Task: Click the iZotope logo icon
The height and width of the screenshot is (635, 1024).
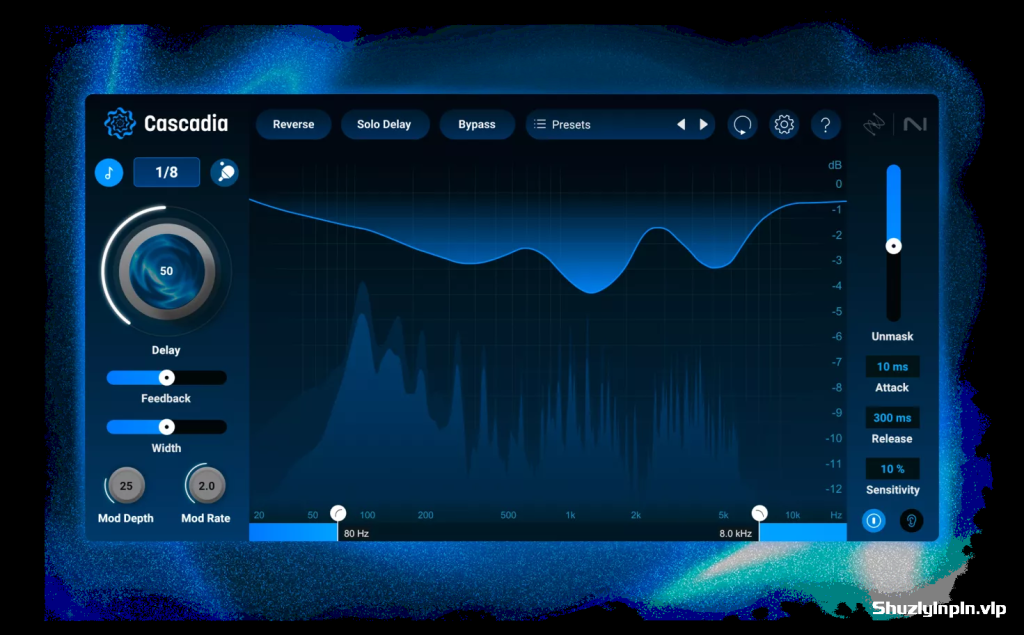Action: pyautogui.click(x=874, y=124)
